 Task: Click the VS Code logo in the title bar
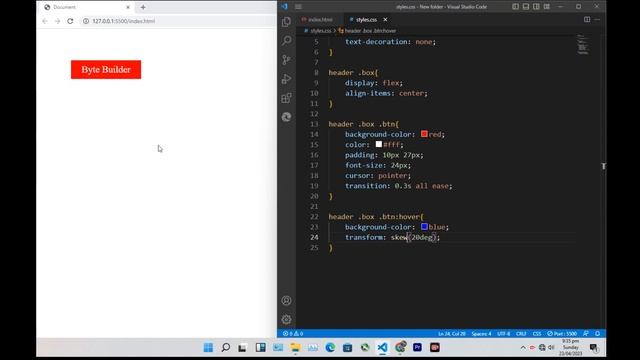click(284, 7)
